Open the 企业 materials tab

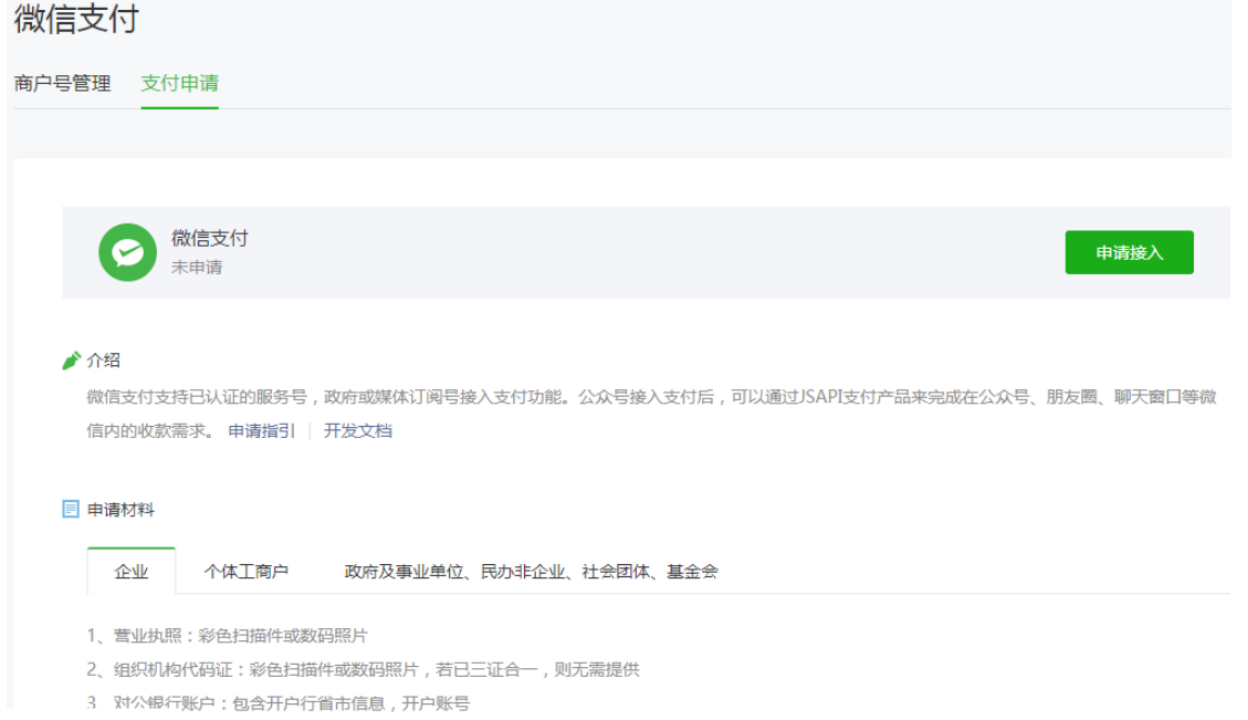point(131,572)
